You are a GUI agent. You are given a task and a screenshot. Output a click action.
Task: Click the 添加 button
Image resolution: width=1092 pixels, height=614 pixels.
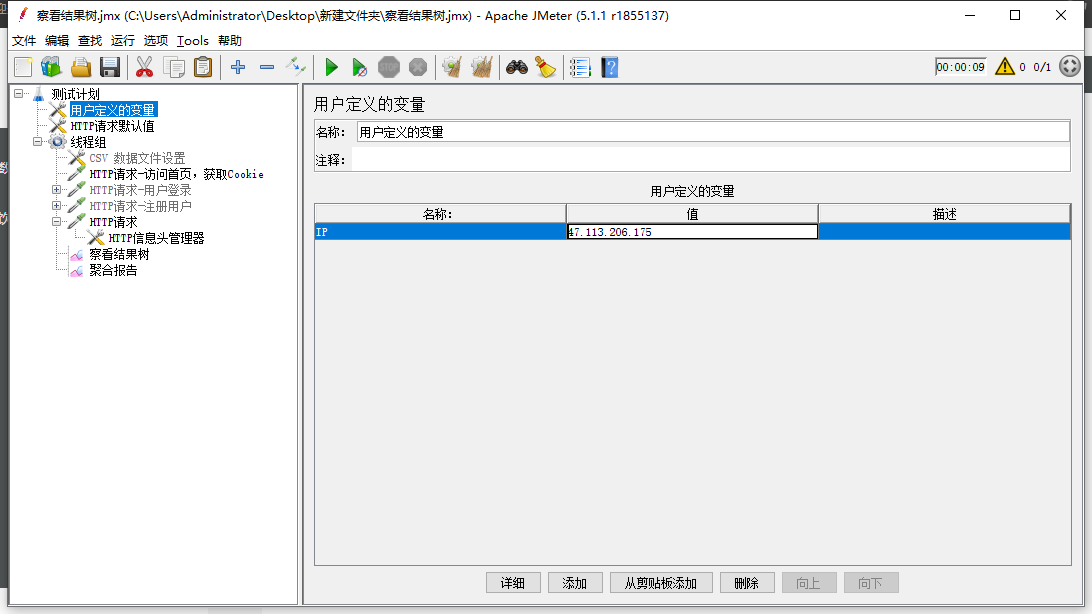coord(575,583)
